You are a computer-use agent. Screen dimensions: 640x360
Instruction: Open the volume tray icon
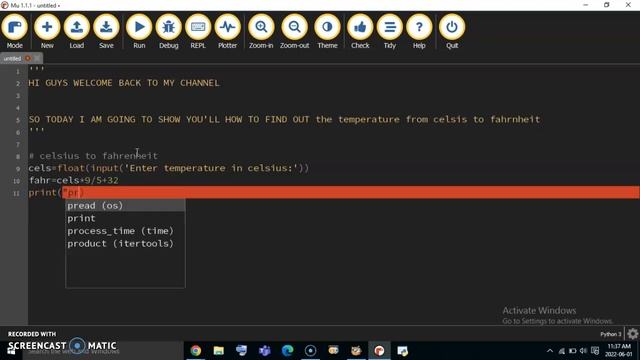click(x=583, y=351)
